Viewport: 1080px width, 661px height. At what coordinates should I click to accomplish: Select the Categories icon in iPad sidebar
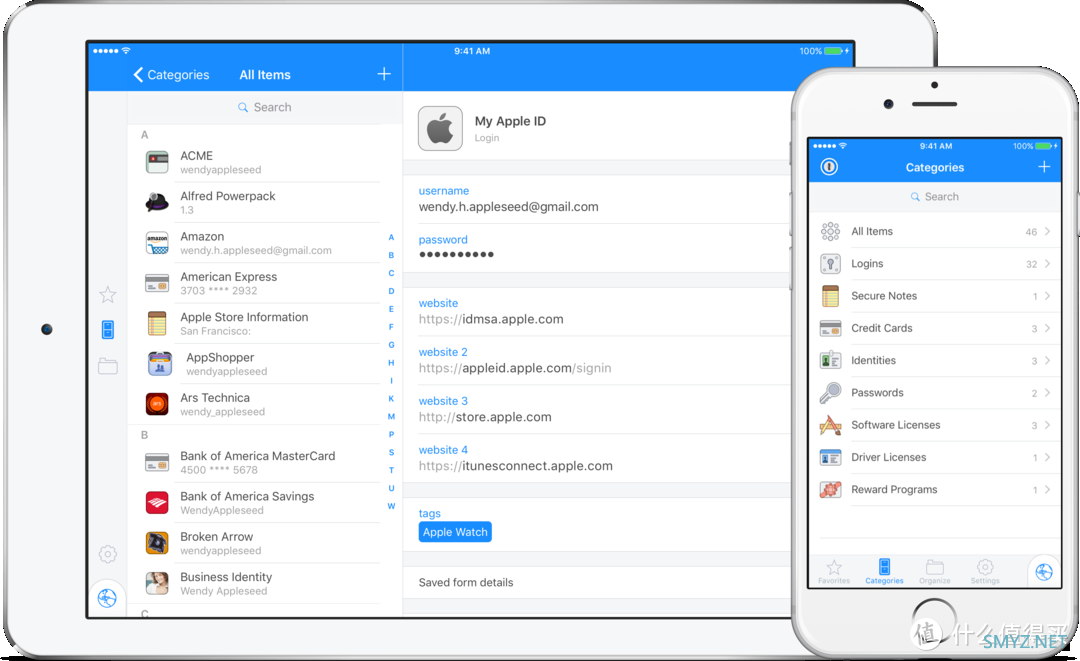[x=107, y=330]
